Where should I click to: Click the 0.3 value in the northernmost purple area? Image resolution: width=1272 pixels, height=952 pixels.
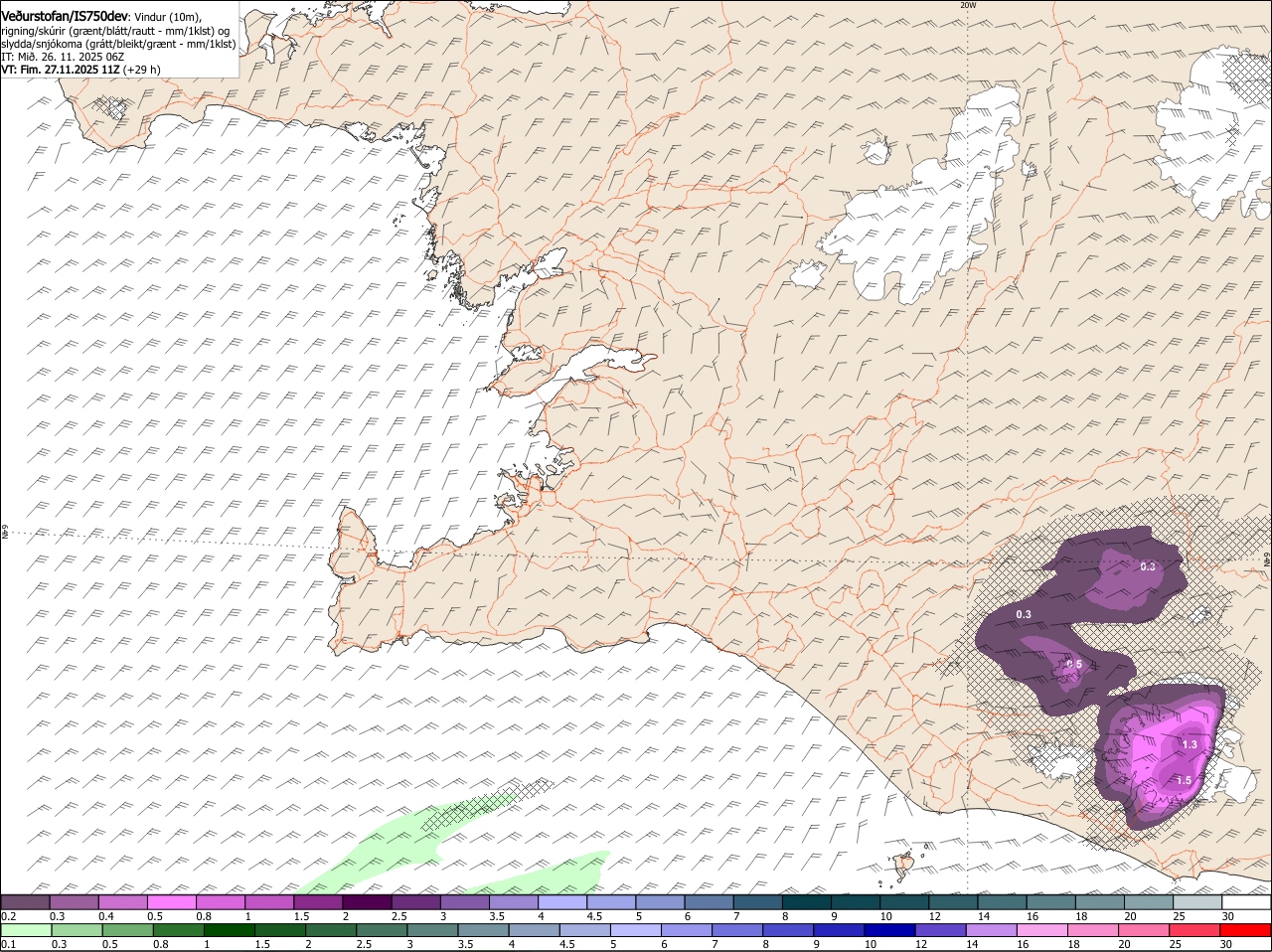click(1148, 566)
